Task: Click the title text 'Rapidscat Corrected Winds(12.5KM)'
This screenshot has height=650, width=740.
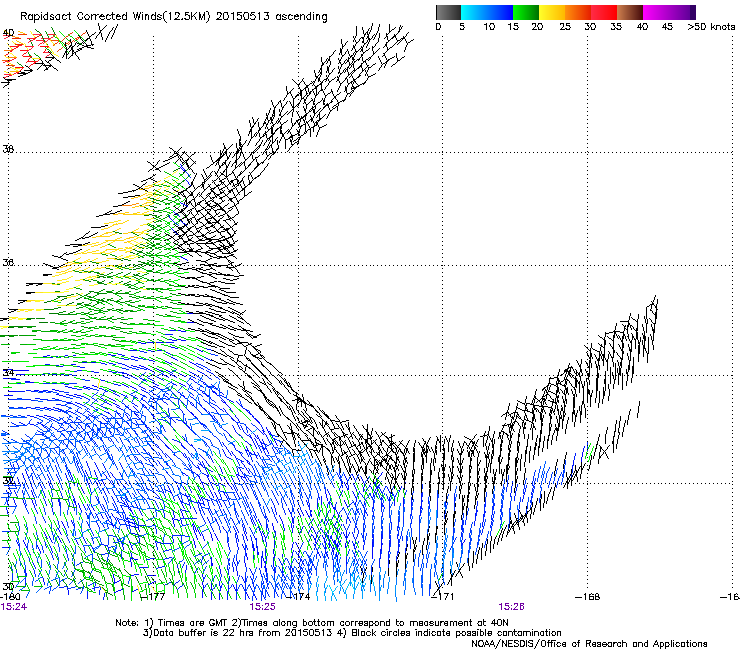Action: point(116,17)
